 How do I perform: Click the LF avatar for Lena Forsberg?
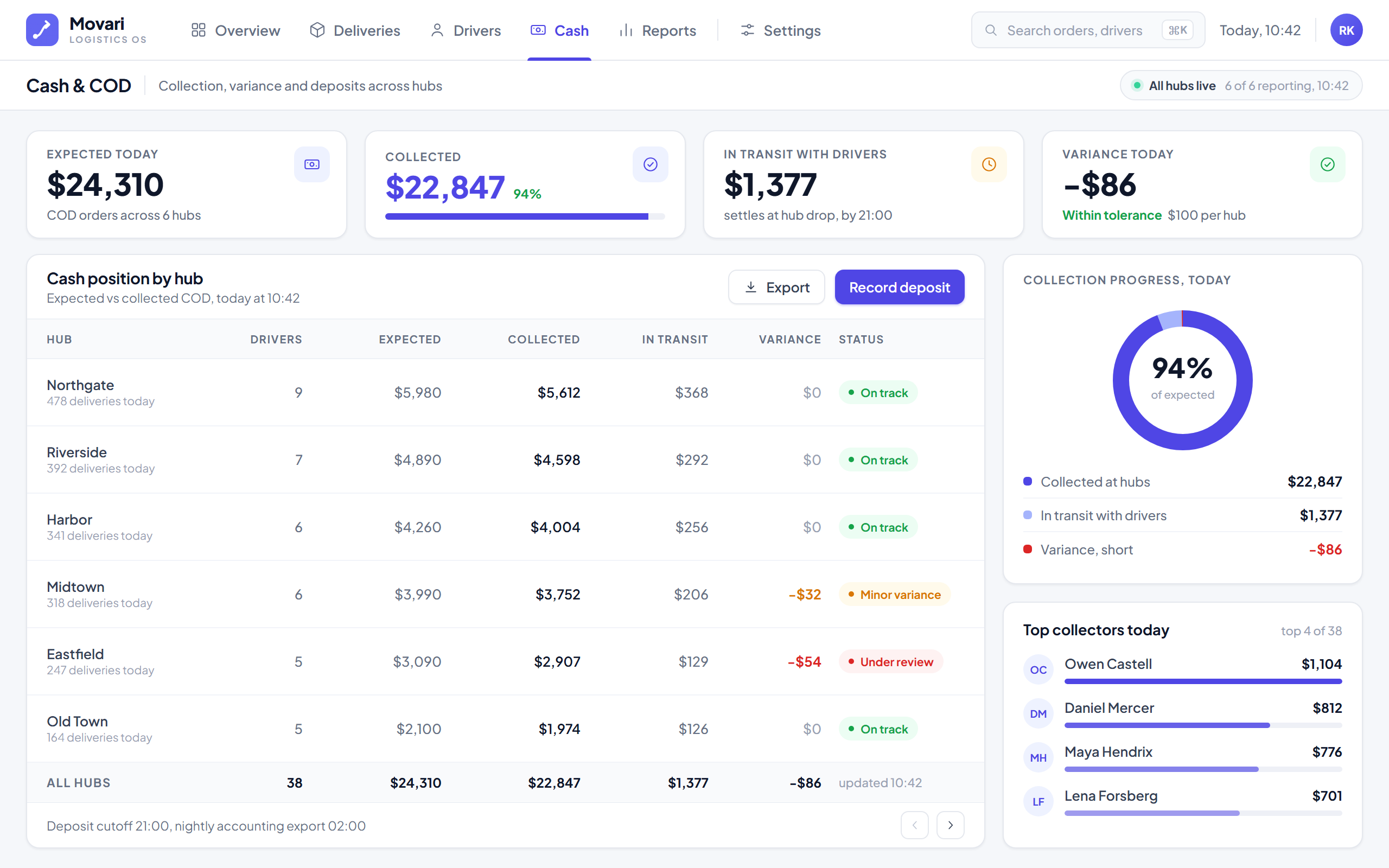click(x=1038, y=801)
